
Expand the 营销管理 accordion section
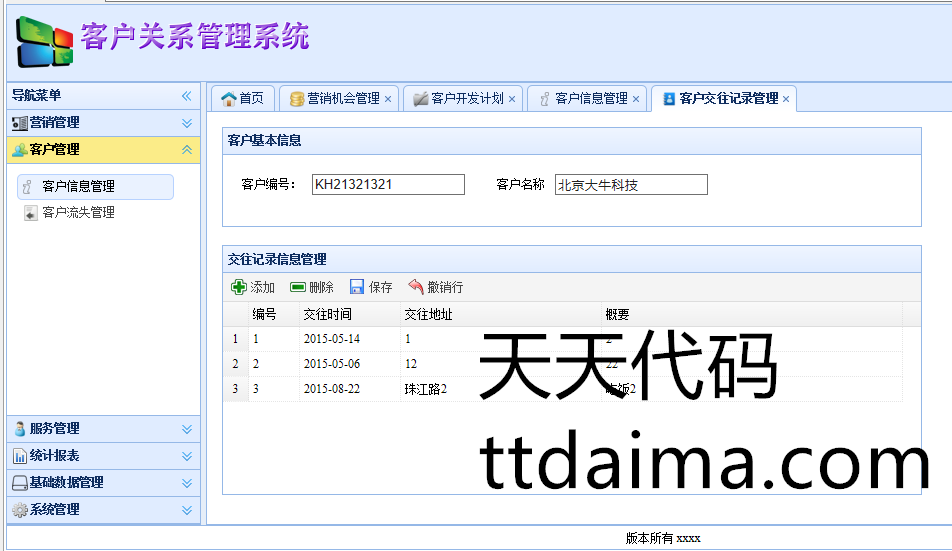tap(186, 123)
